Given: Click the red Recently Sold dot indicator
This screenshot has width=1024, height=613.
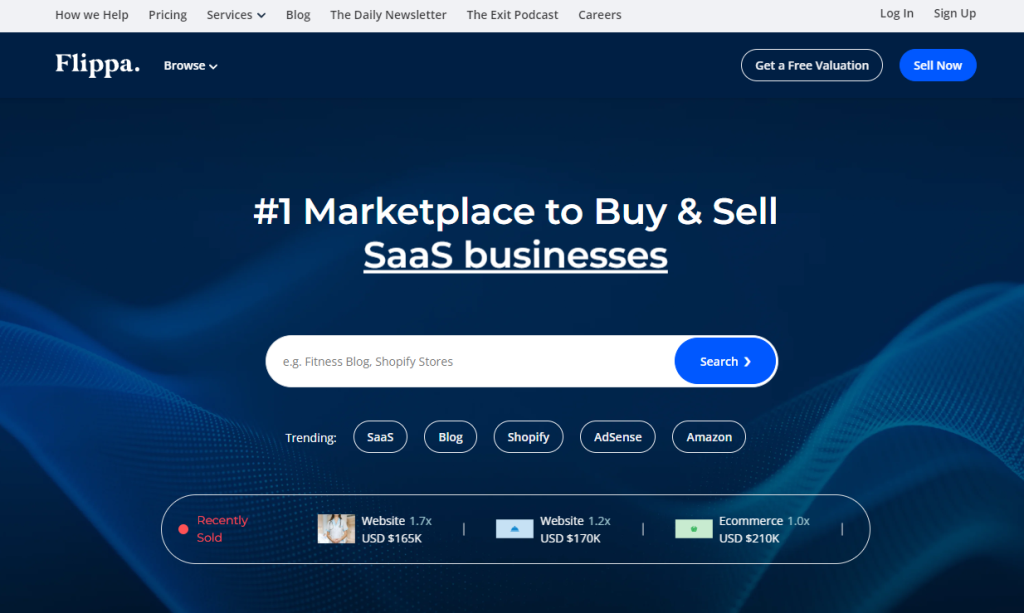Looking at the screenshot, I should tap(184, 529).
